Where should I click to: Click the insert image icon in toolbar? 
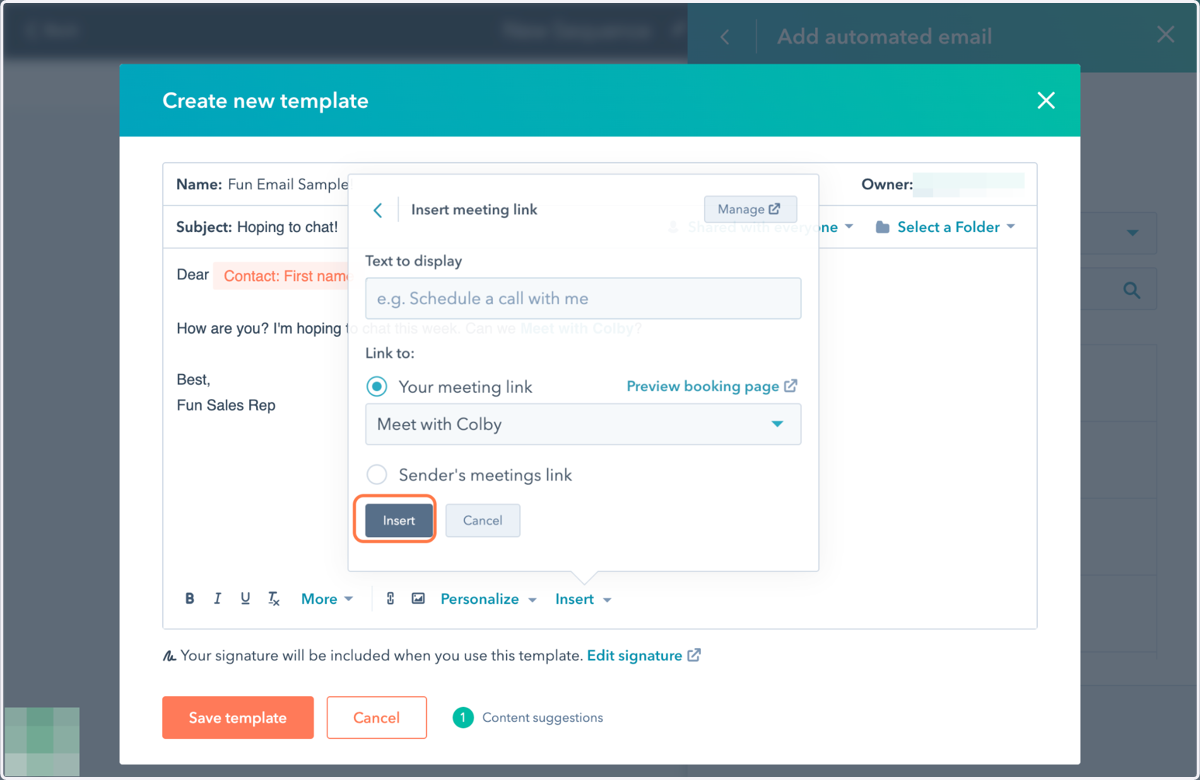pos(418,599)
